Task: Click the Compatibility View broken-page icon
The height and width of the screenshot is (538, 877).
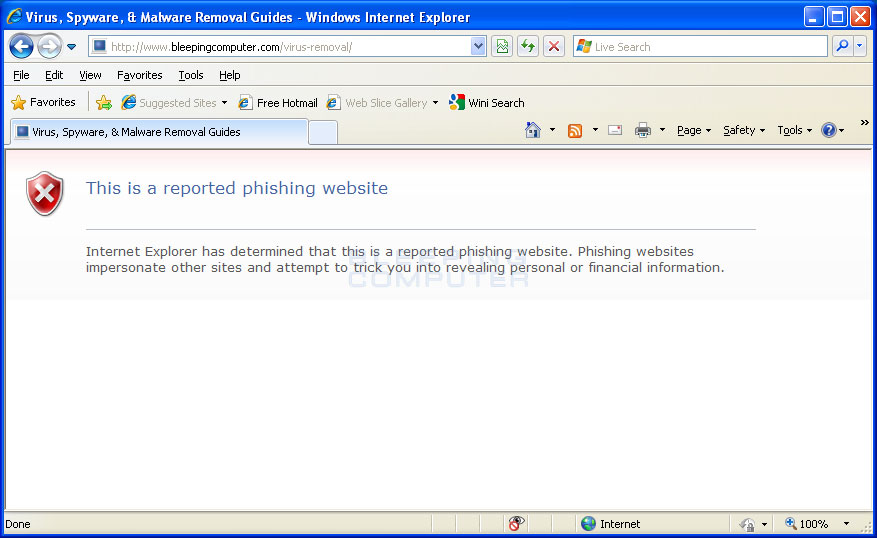Action: pyautogui.click(x=502, y=46)
